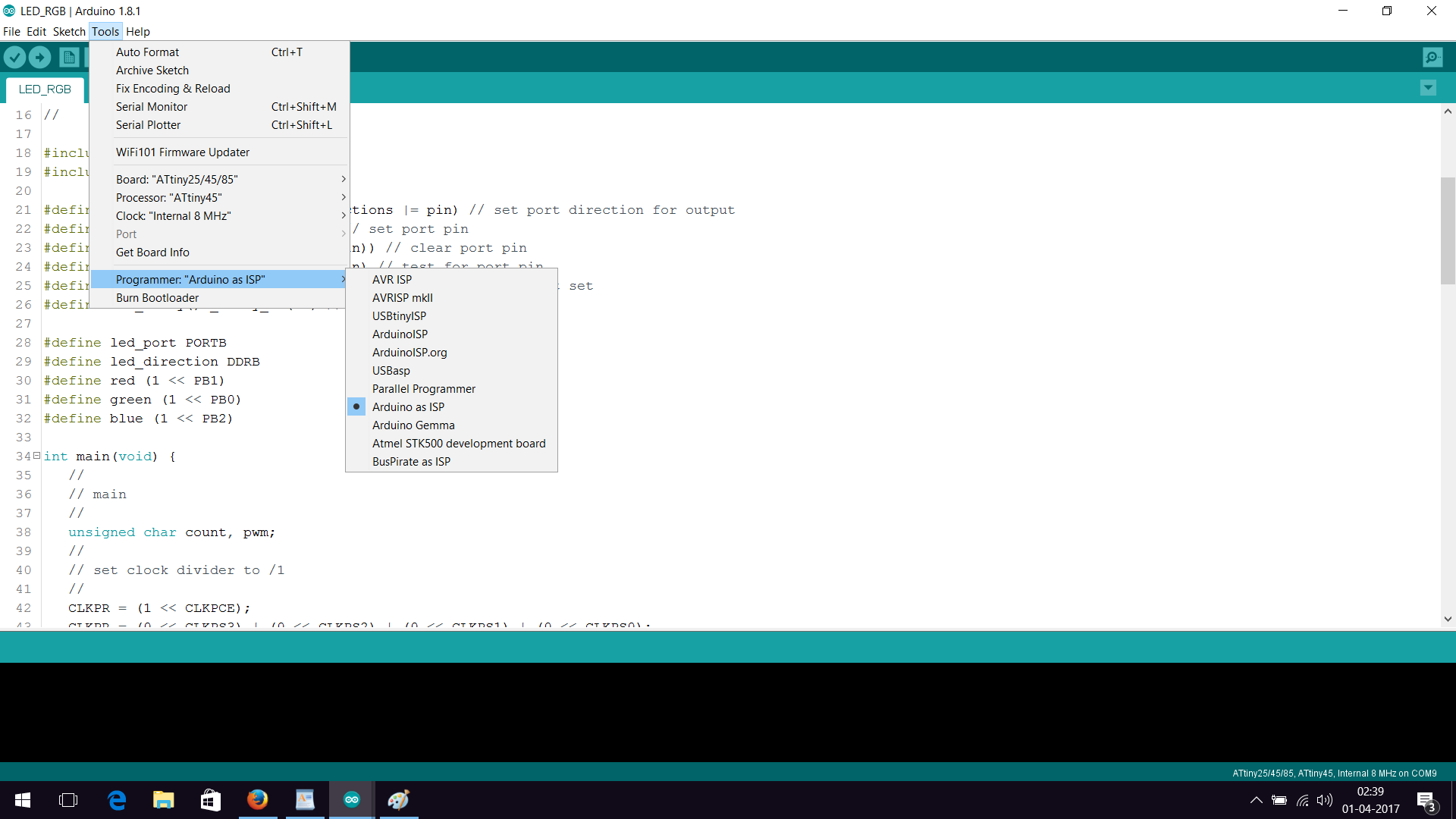1456x819 pixels.
Task: Choose Auto Format from Tools menu
Action: tap(219, 52)
